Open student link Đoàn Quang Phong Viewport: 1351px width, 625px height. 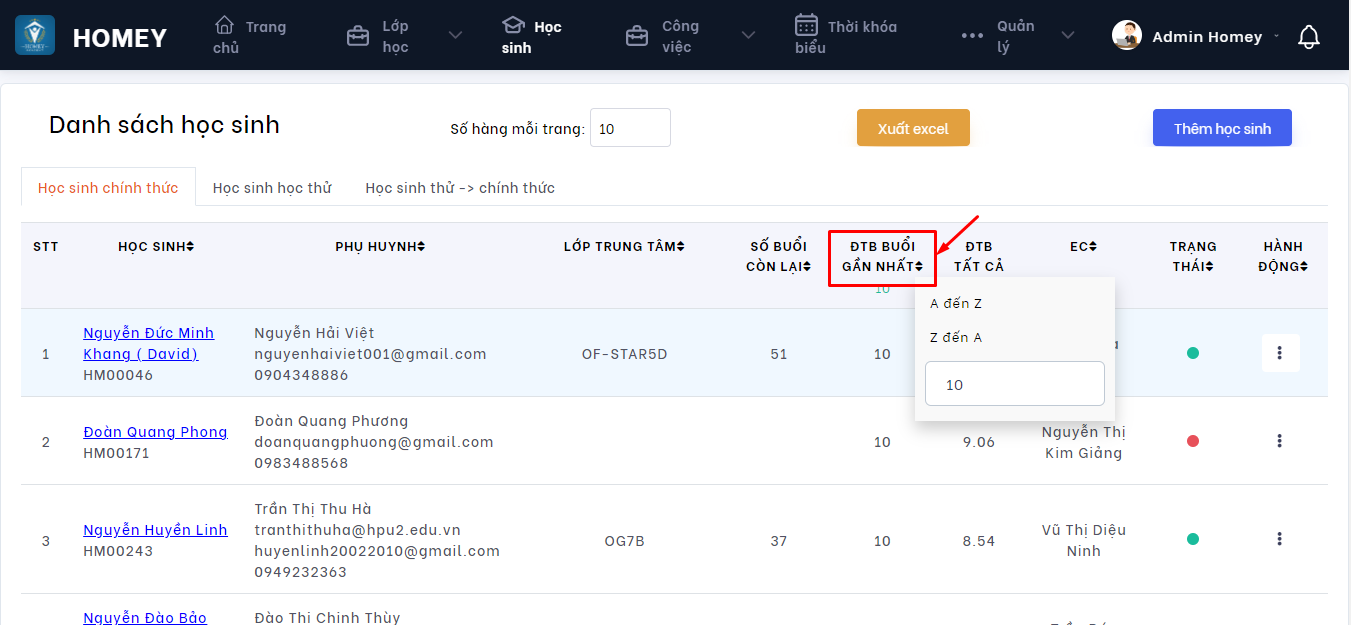pos(155,432)
